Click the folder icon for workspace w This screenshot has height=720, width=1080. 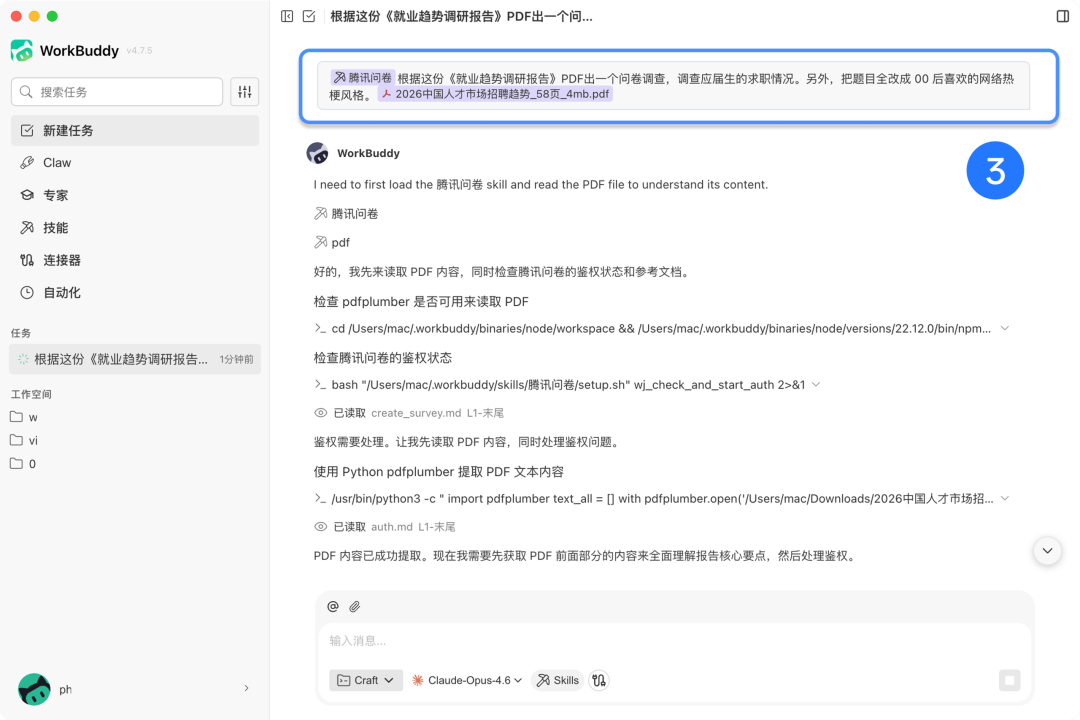17,417
